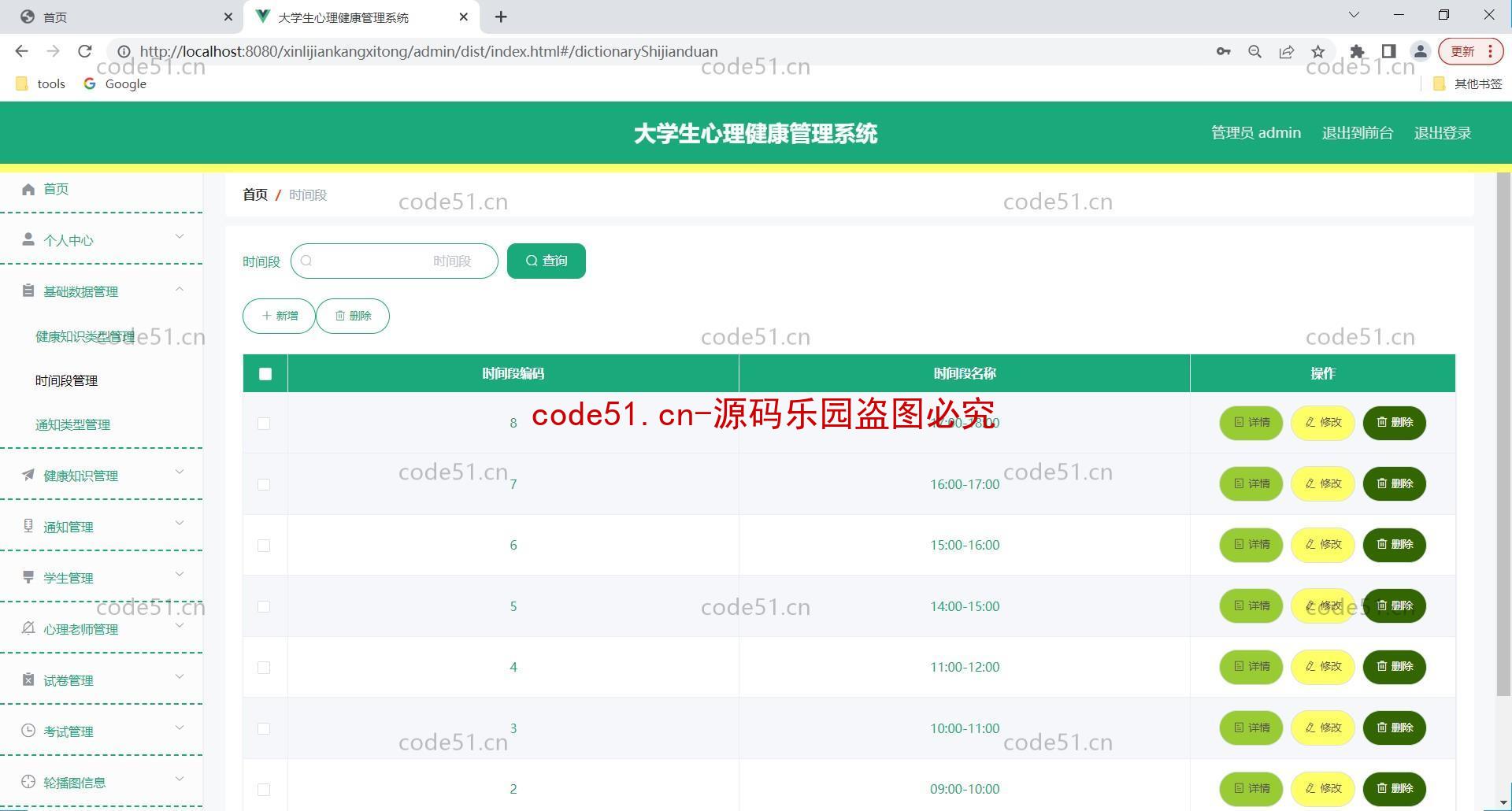Expand the 轮播图信息 chevron
This screenshot has width=1512, height=811.
pos(180,779)
